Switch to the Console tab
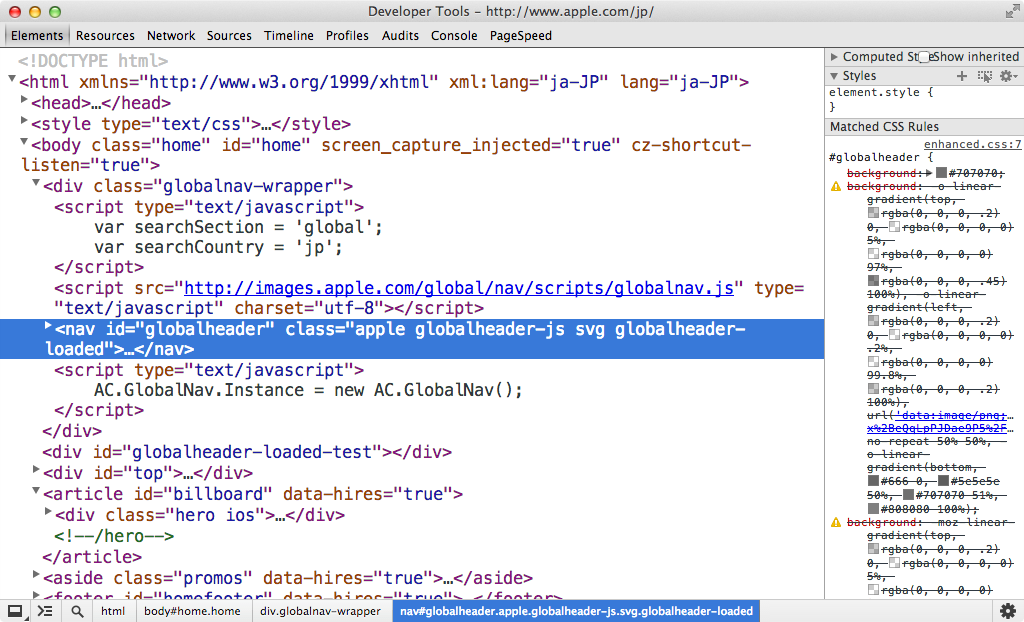 click(x=454, y=35)
